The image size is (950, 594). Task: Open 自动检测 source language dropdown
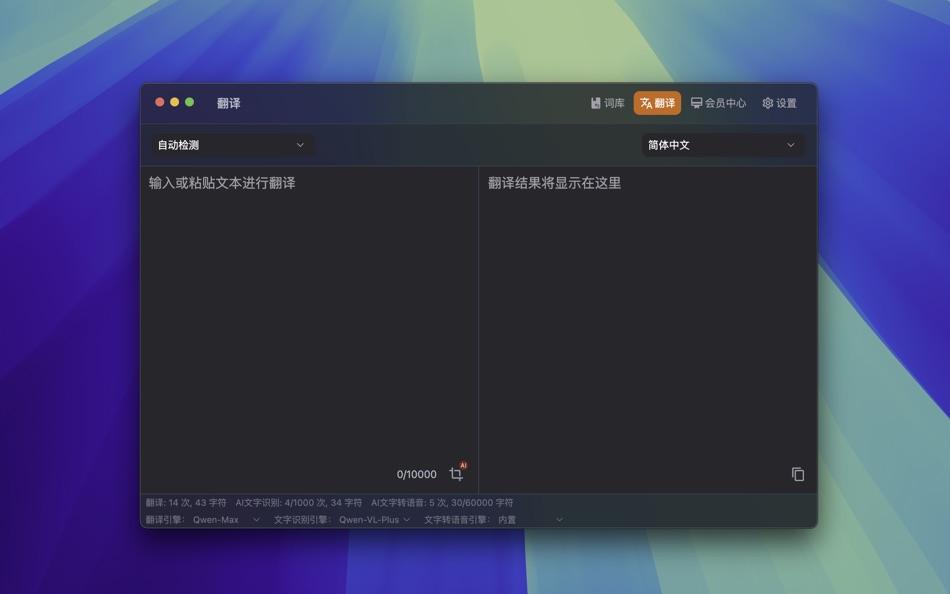tap(231, 145)
